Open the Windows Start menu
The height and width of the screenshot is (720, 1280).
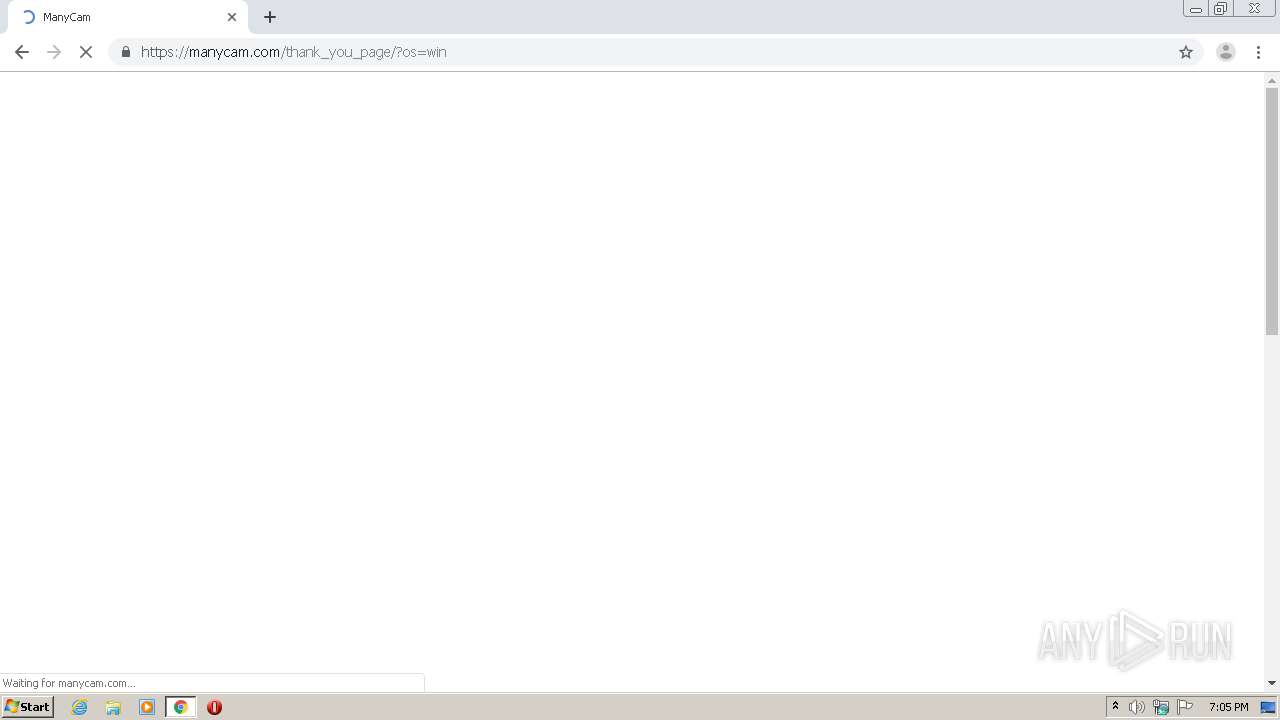[28, 707]
